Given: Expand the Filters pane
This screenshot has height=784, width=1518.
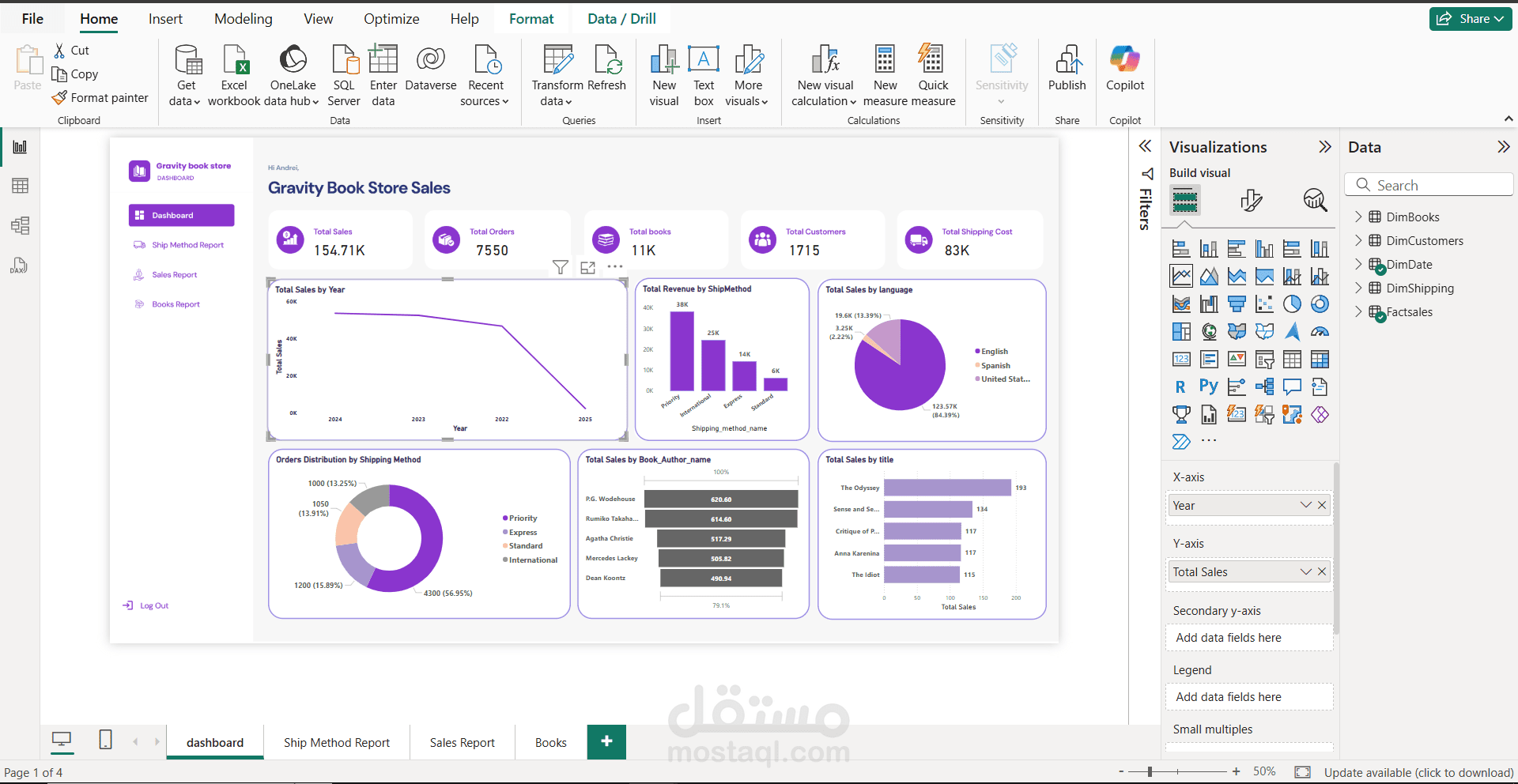Looking at the screenshot, I should (x=1145, y=146).
